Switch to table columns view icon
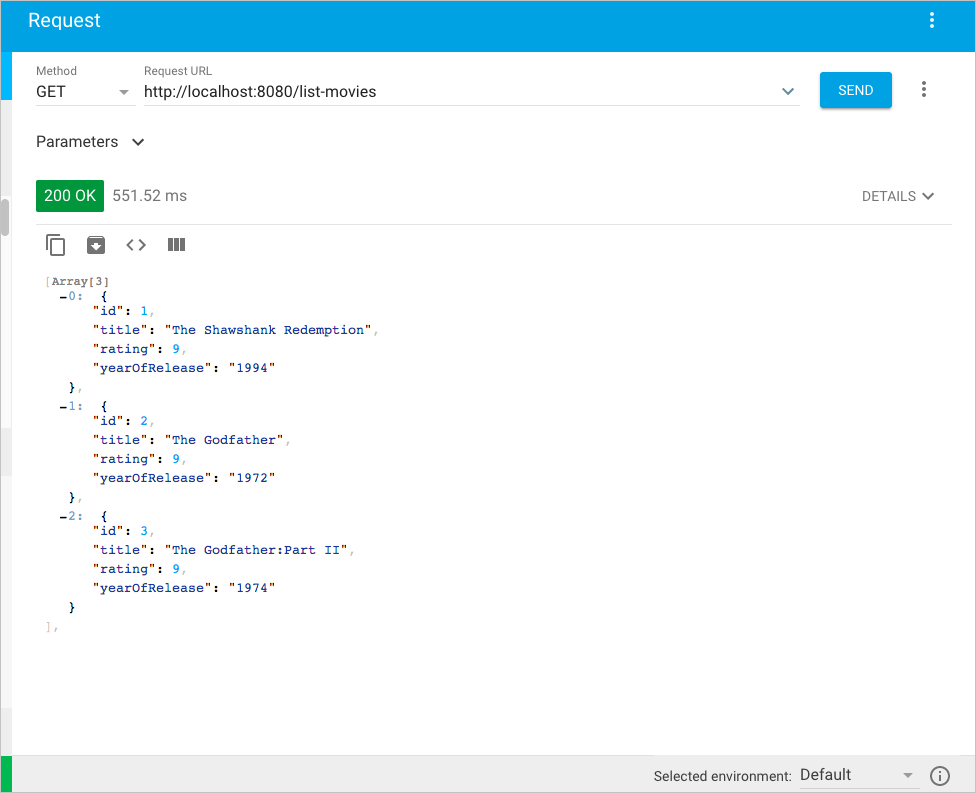This screenshot has width=976, height=793. (x=176, y=245)
